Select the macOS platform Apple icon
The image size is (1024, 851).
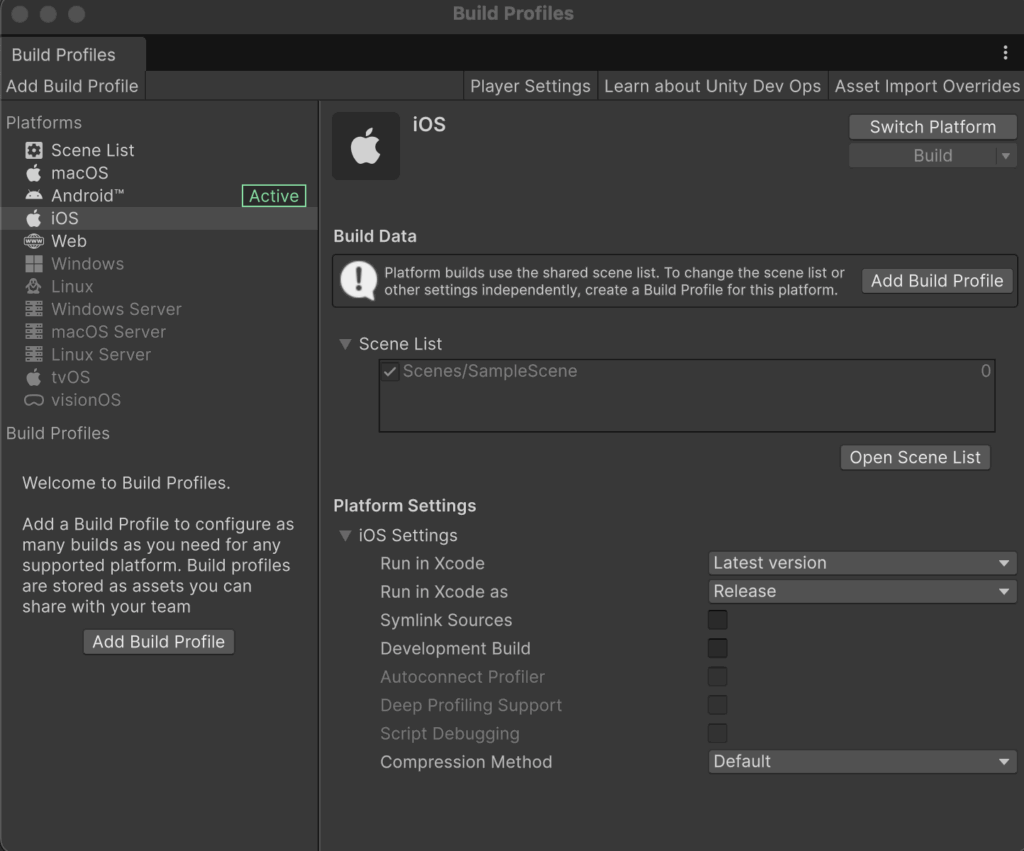coord(34,173)
